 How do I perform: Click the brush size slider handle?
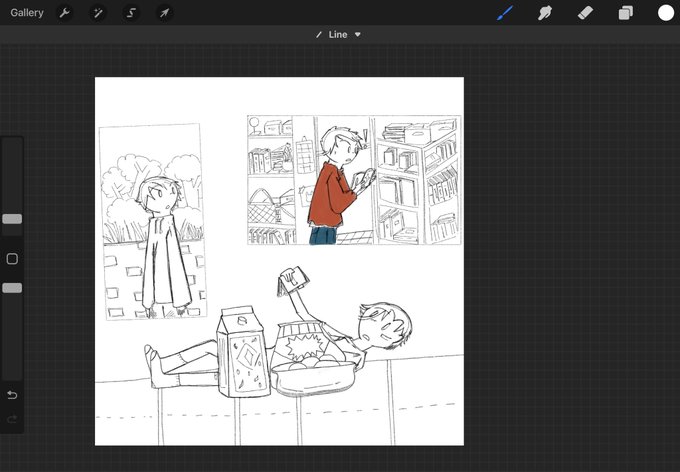coord(12,219)
